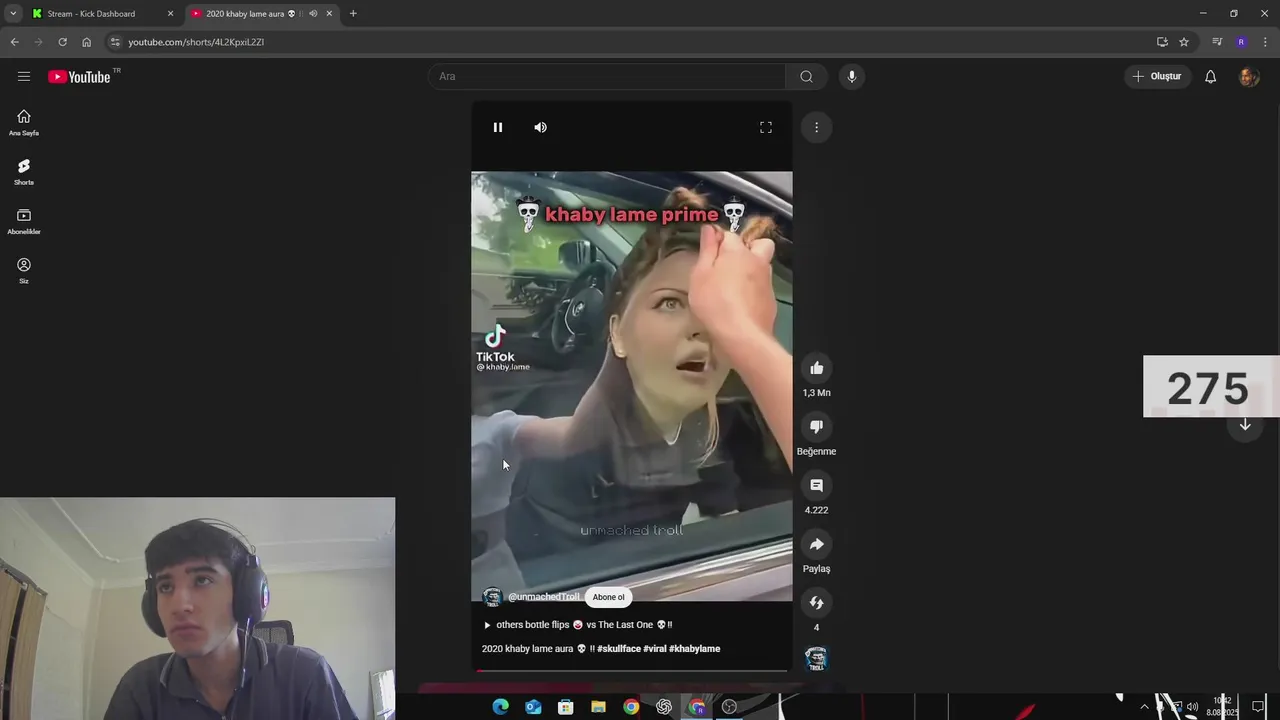Open Outlook from the taskbar
Viewport: 1280px width, 720px height.
533,707
